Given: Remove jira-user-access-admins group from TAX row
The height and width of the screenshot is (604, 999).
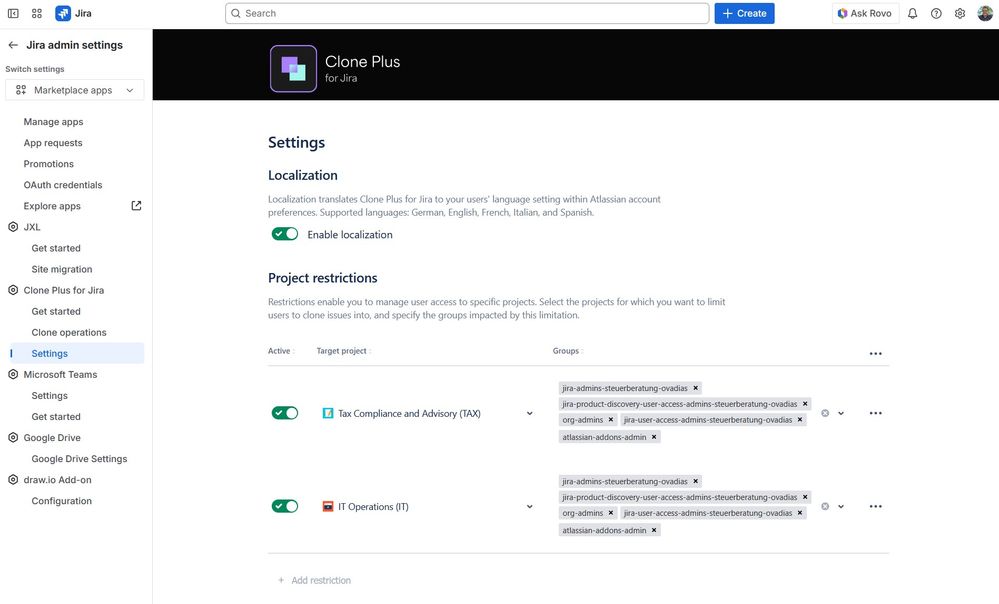Looking at the screenshot, I should click(x=800, y=420).
